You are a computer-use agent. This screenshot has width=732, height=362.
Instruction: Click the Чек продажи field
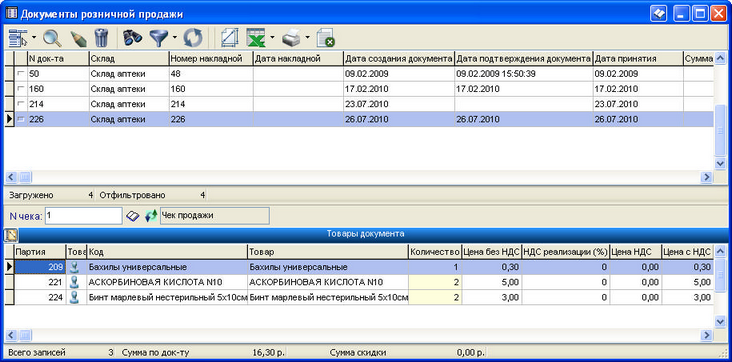215,216
